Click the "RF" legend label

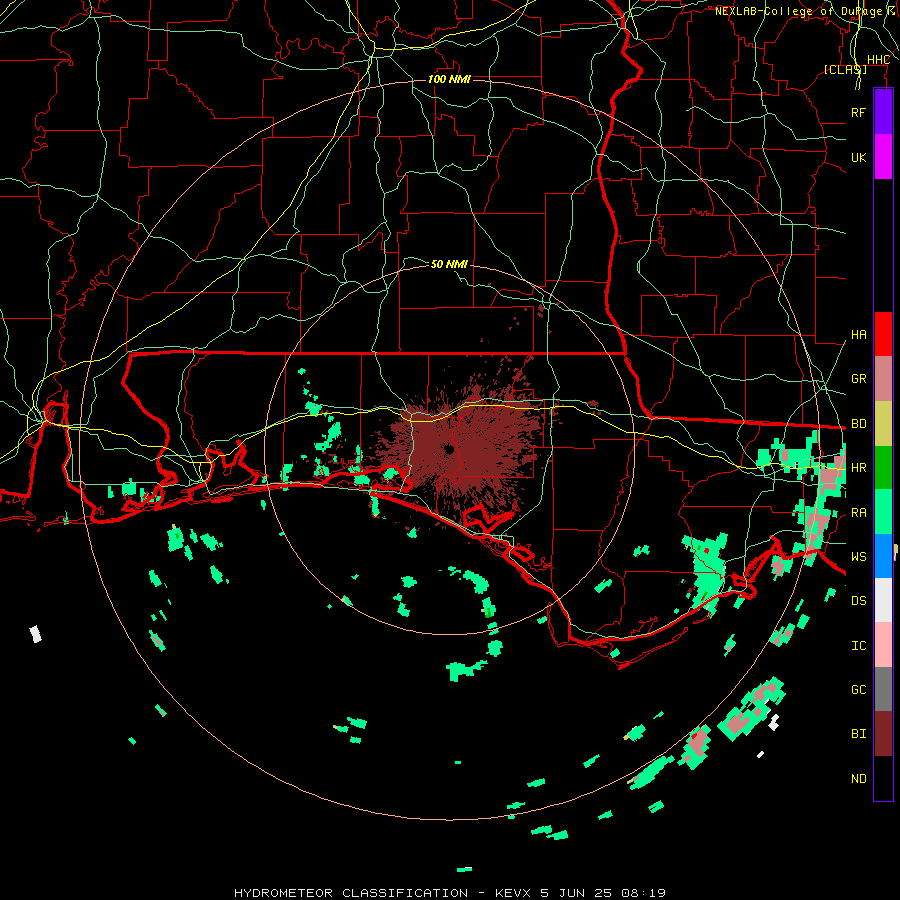(858, 112)
